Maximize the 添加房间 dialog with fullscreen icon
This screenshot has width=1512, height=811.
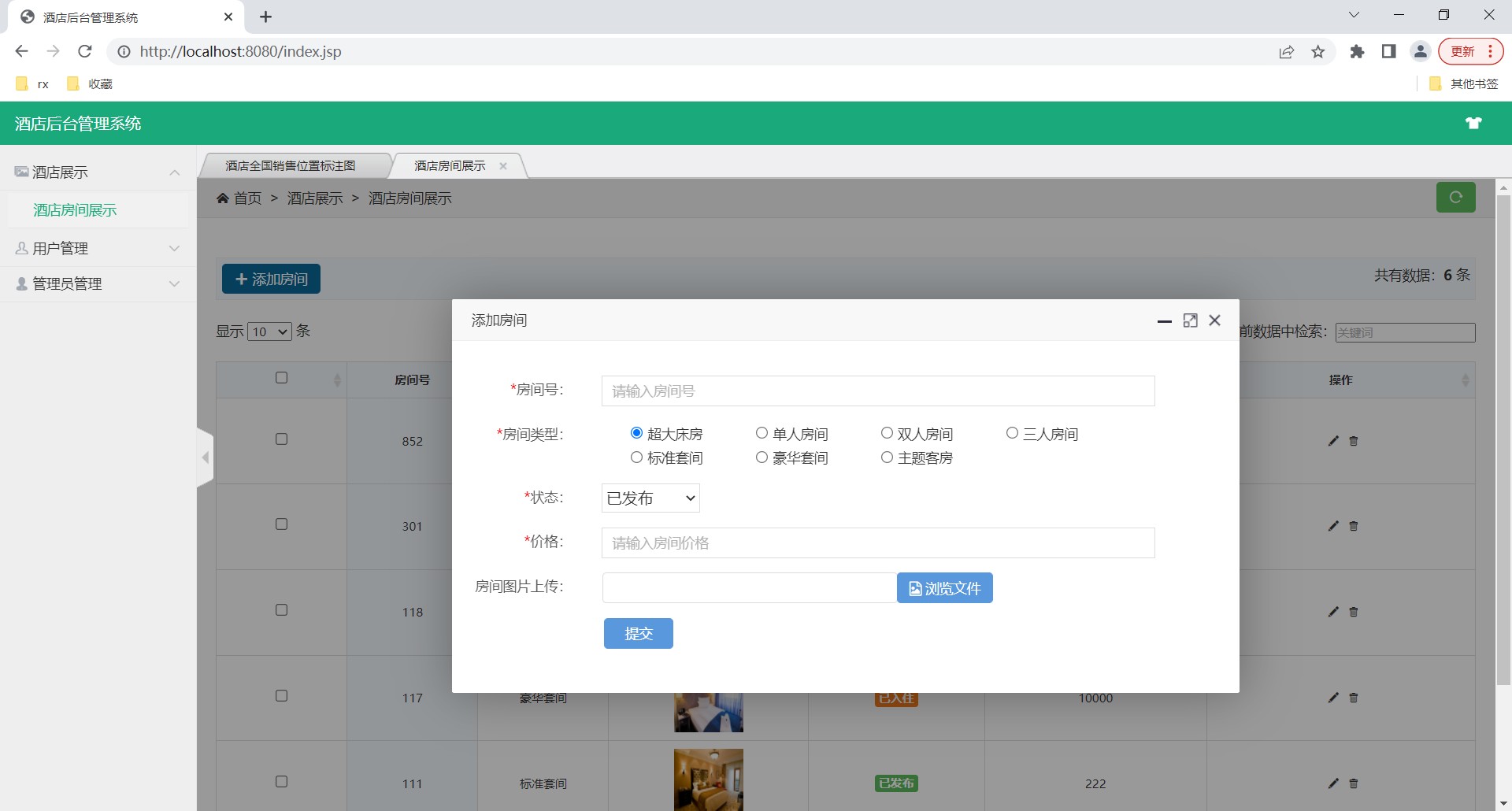1189,320
